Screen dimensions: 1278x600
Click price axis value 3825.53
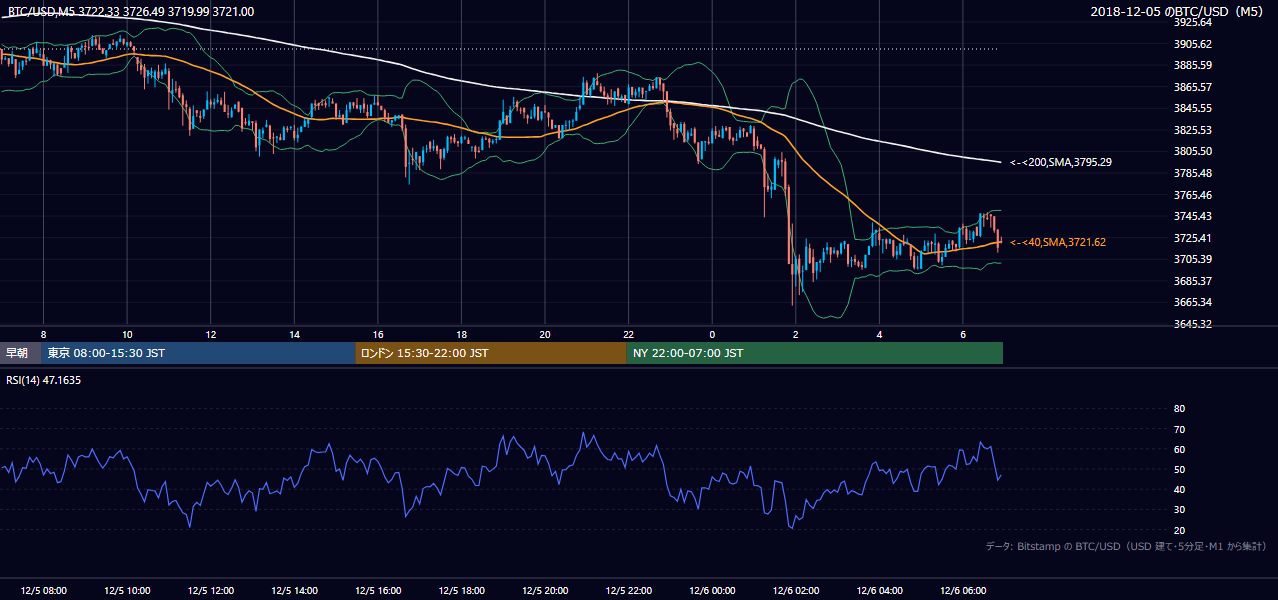1191,130
